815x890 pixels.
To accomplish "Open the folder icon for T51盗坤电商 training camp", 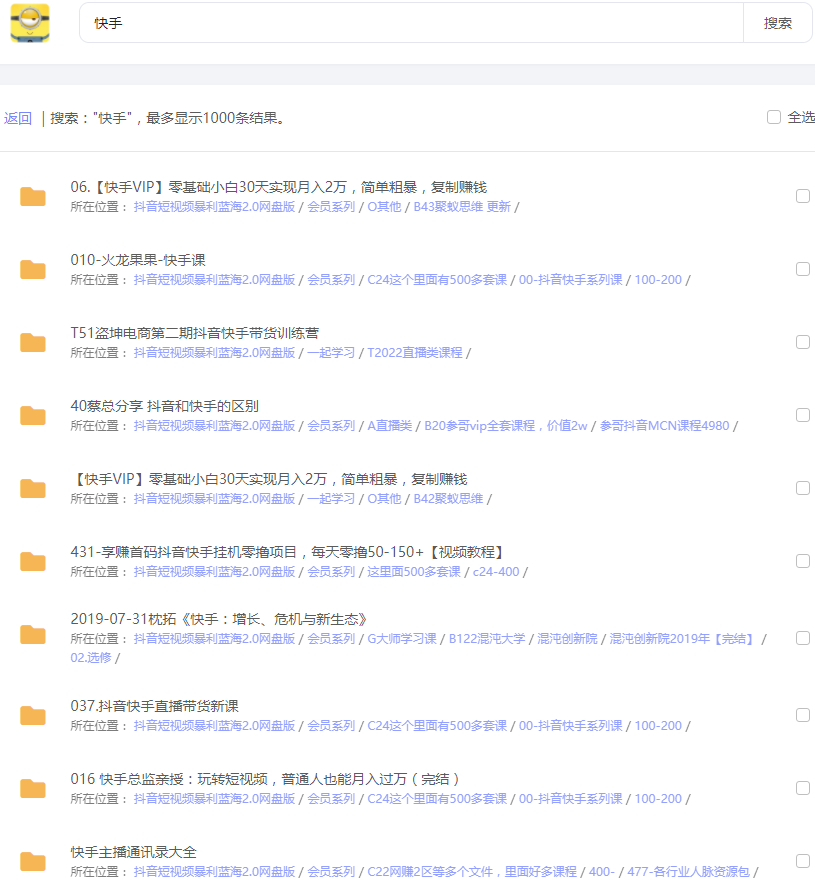I will tap(33, 340).
